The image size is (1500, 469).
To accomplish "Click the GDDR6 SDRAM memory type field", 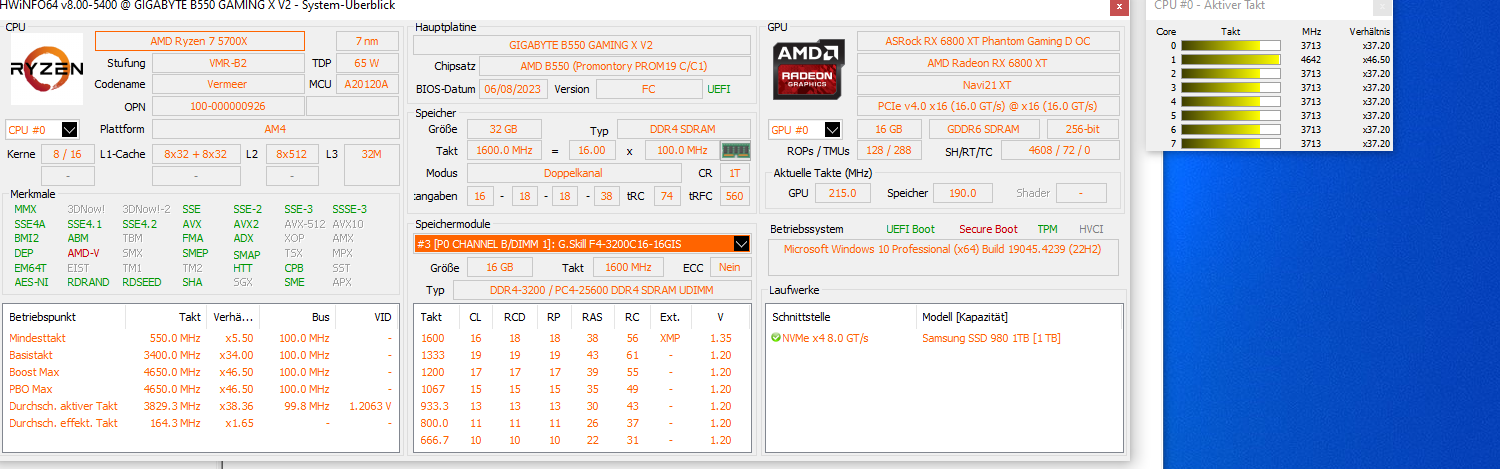I will [984, 129].
